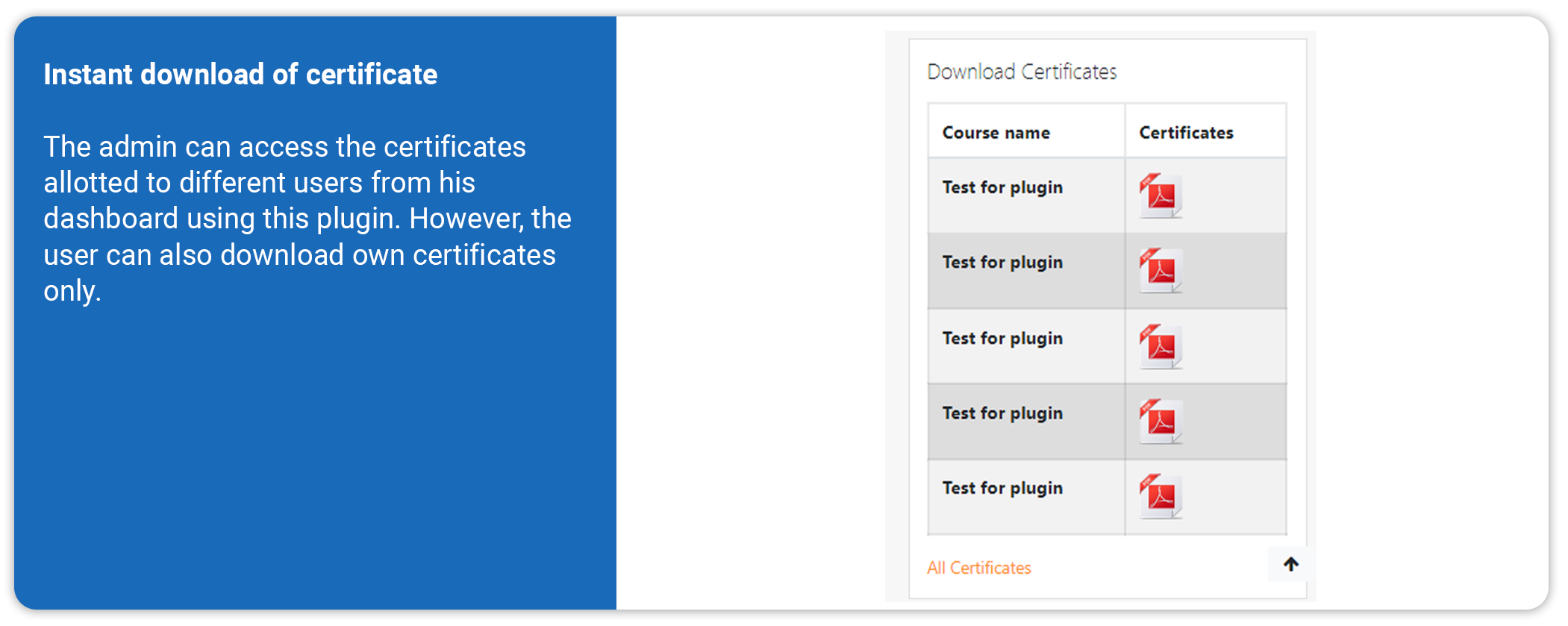Click the Instant download of certificate heading
The image size is (1568, 626).
click(x=240, y=75)
